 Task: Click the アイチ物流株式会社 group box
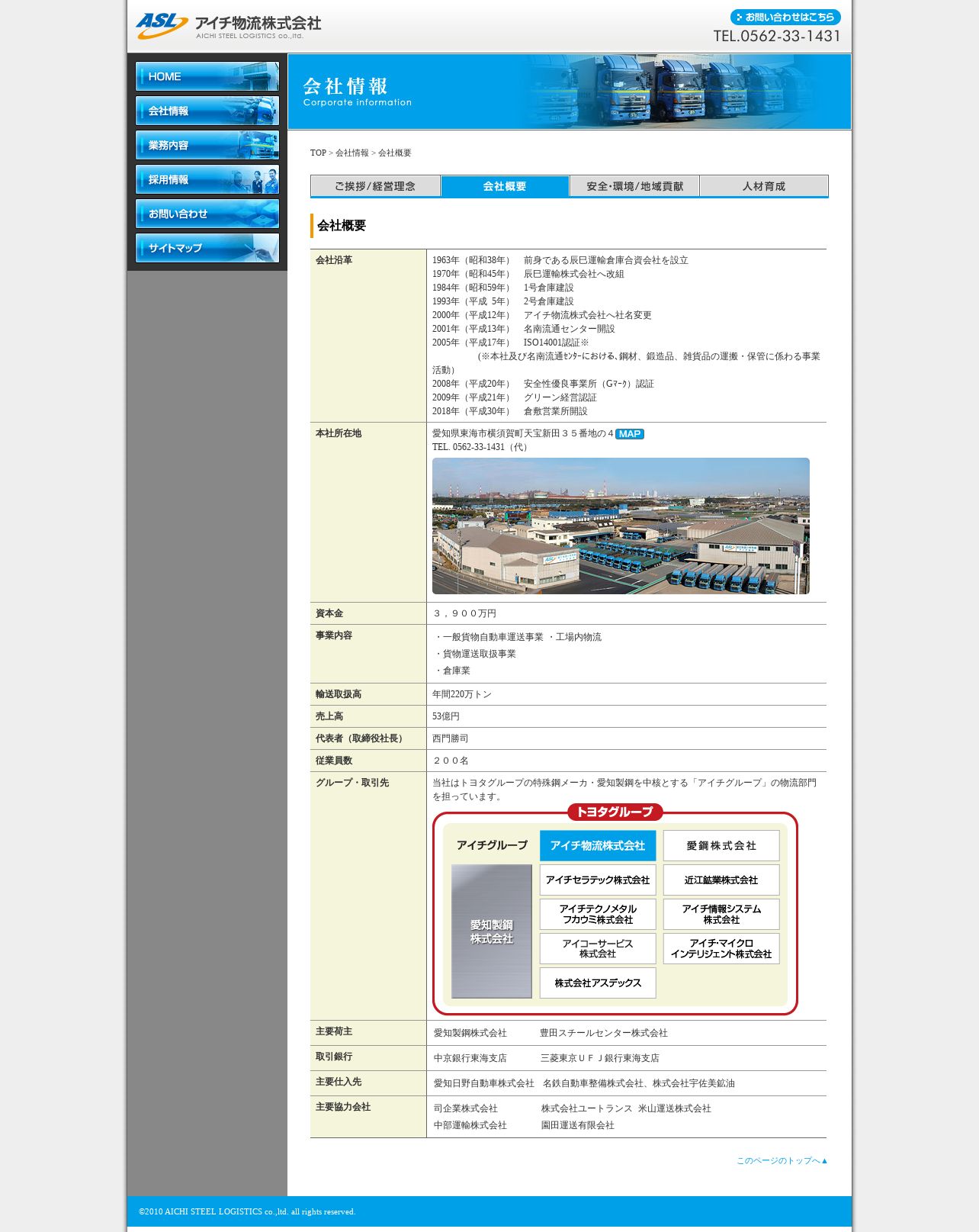point(598,846)
